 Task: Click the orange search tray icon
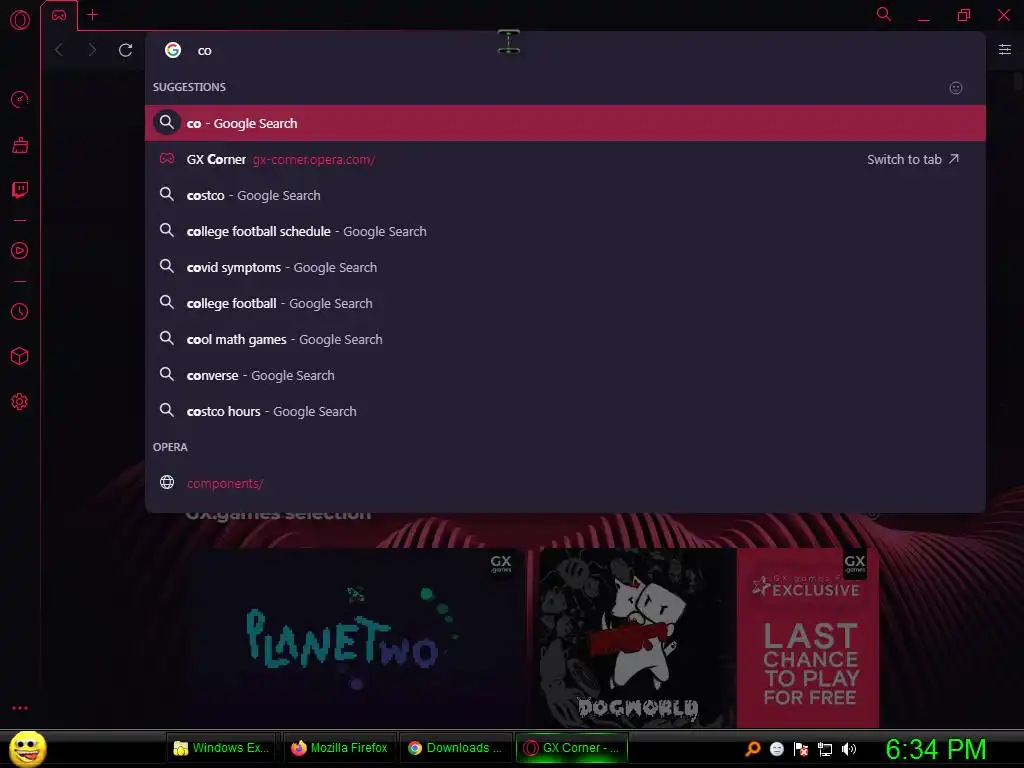(x=752, y=748)
